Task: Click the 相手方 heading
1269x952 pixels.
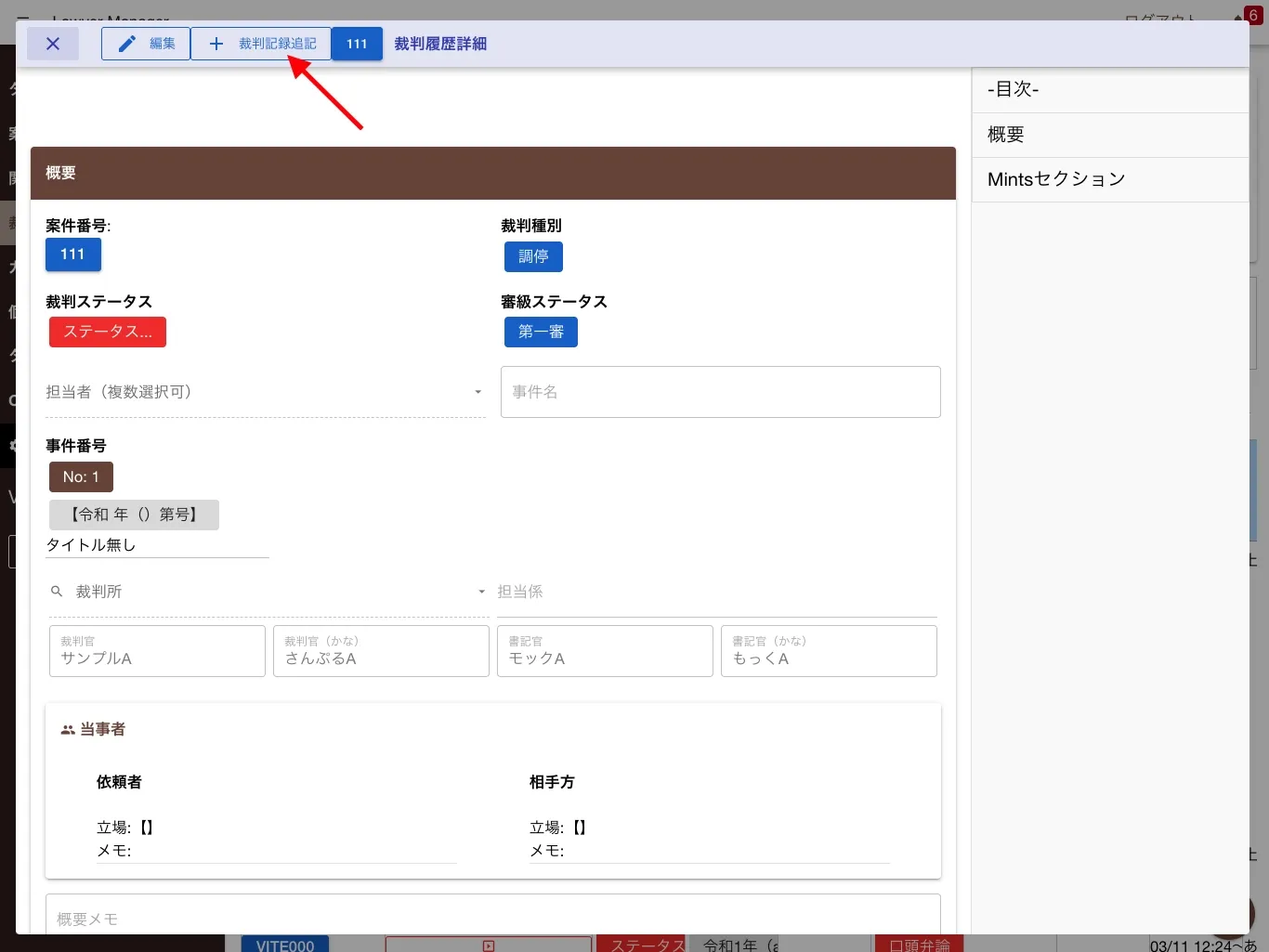Action: coord(552,782)
